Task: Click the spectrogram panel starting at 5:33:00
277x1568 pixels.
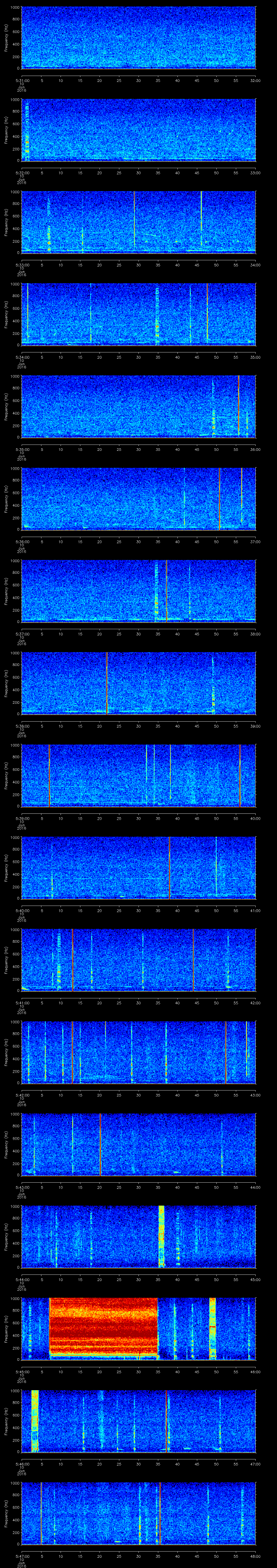Action: click(x=139, y=222)
